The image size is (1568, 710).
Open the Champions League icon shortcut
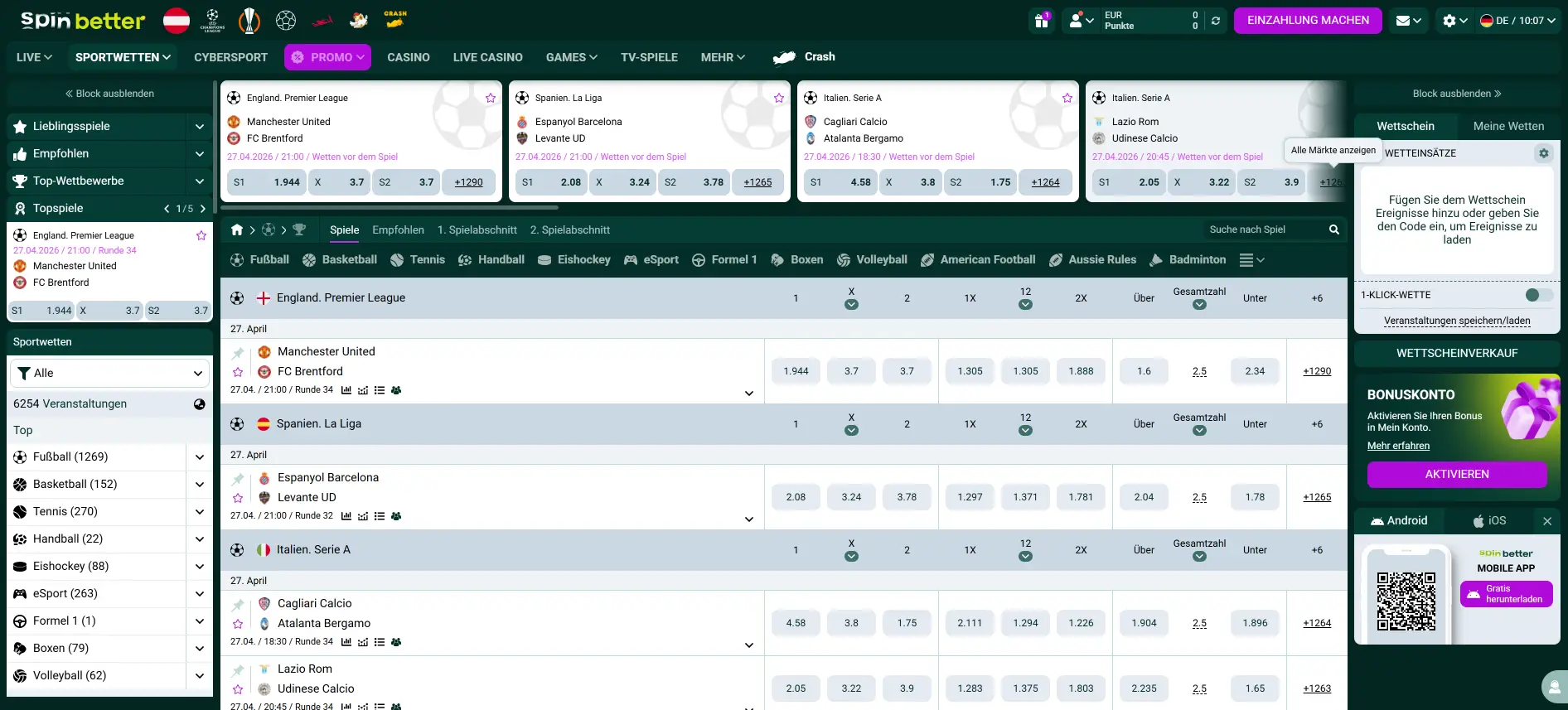pyautogui.click(x=213, y=20)
